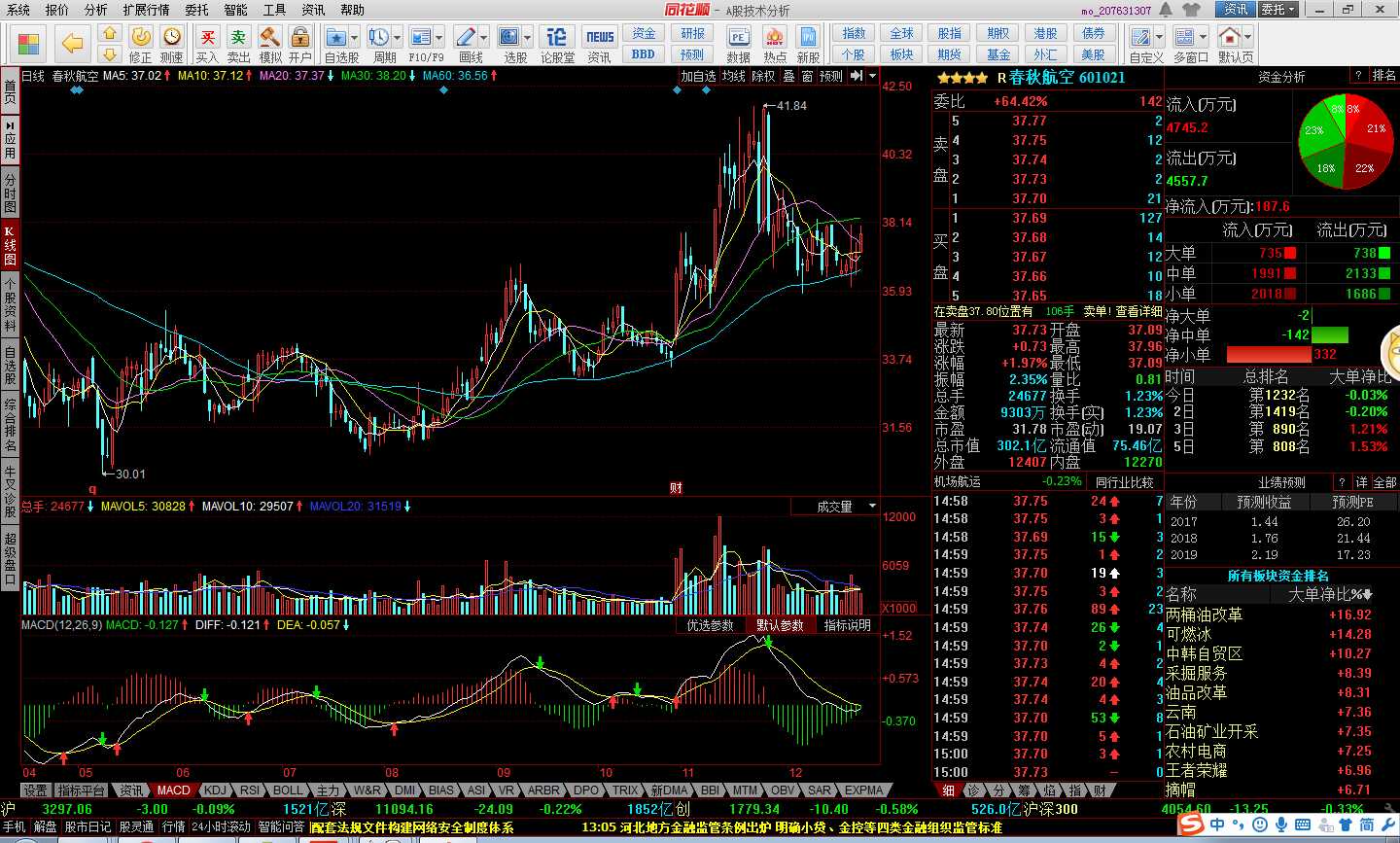1400x843 pixels.
Task: Click the 优选参数 button
Action: tap(711, 625)
